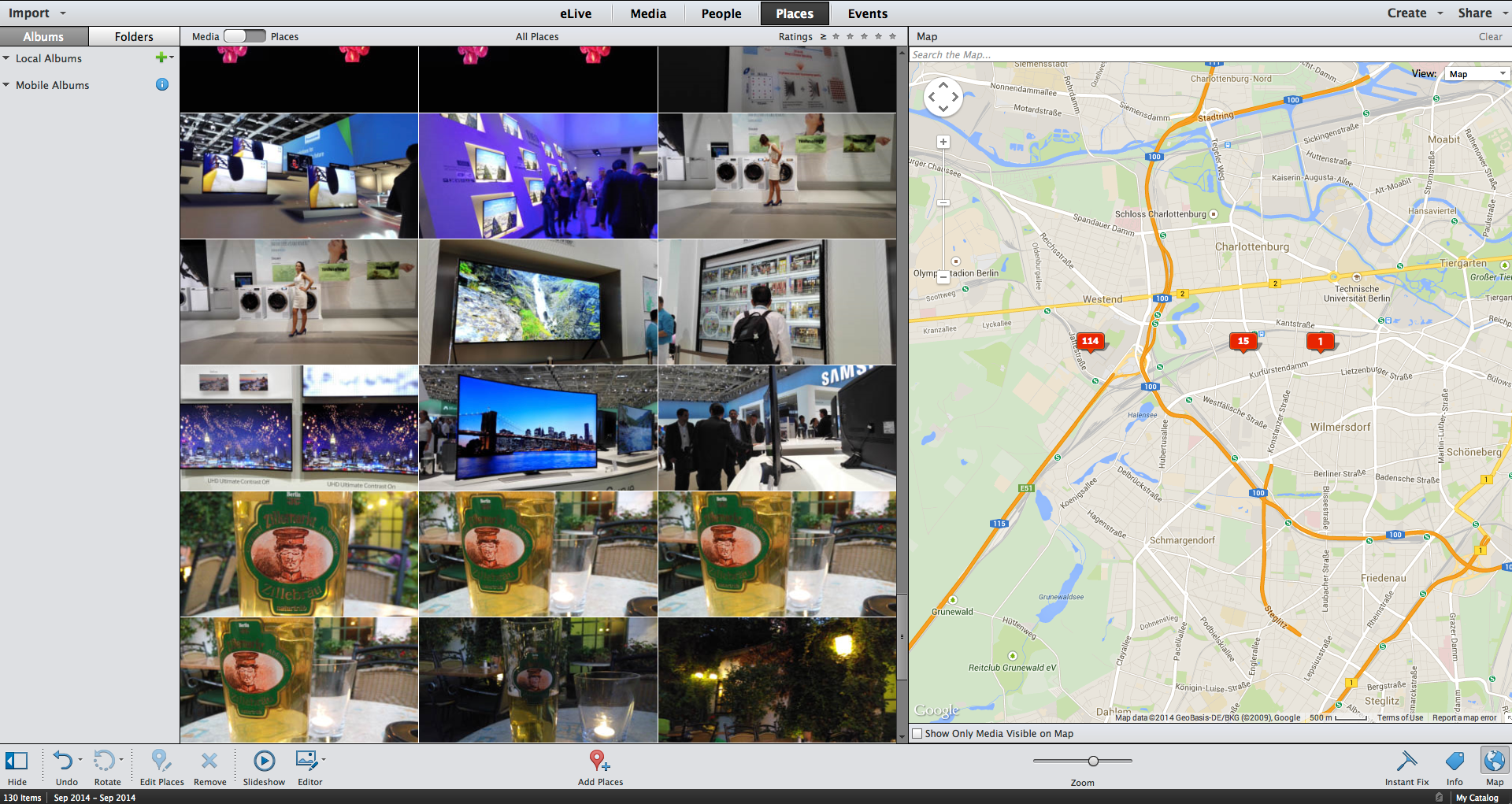Click the Instant Fix wand icon
The height and width of the screenshot is (804, 1512).
(1406, 761)
